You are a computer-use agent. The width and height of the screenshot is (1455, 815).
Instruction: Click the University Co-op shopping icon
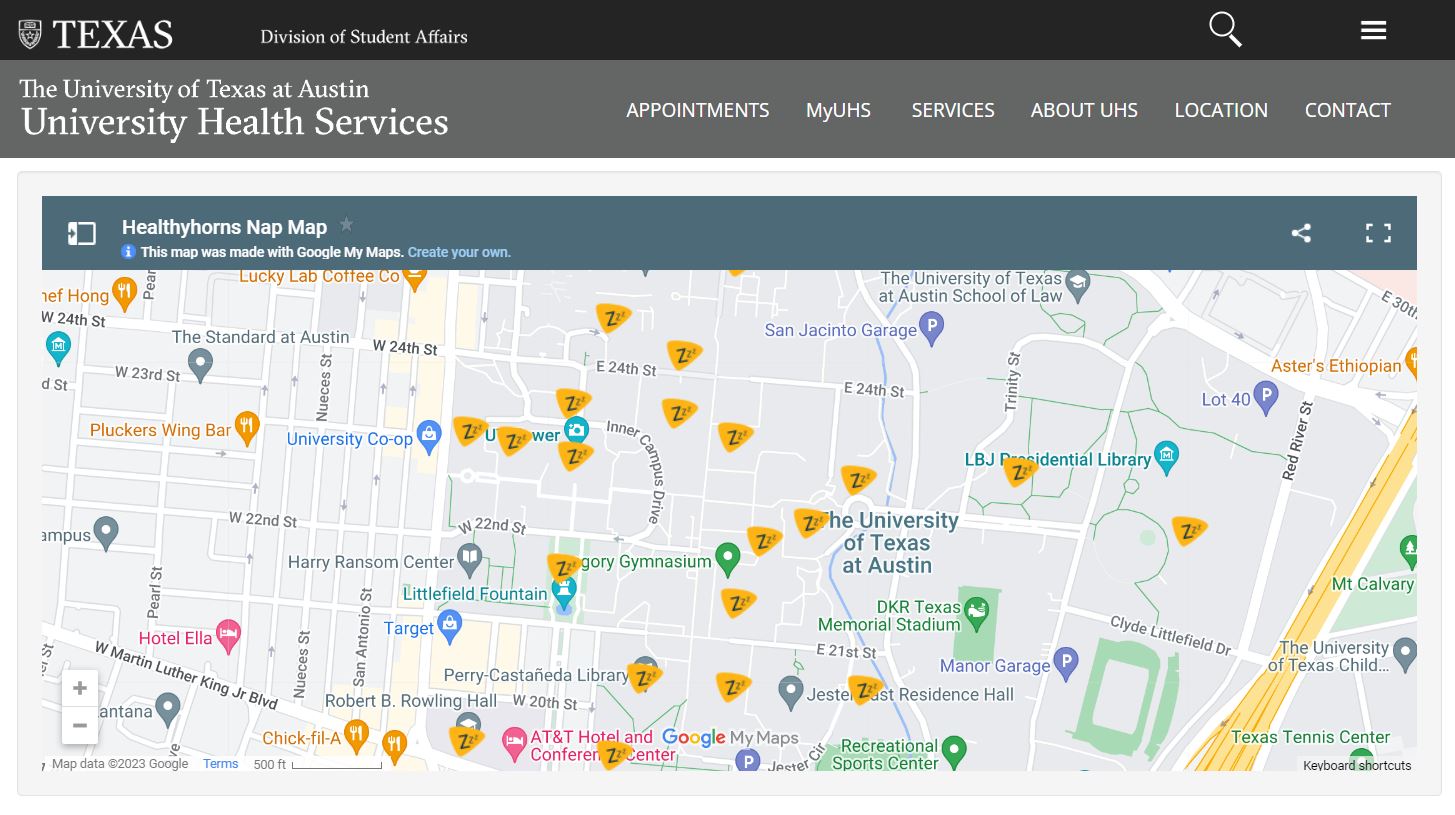(429, 435)
